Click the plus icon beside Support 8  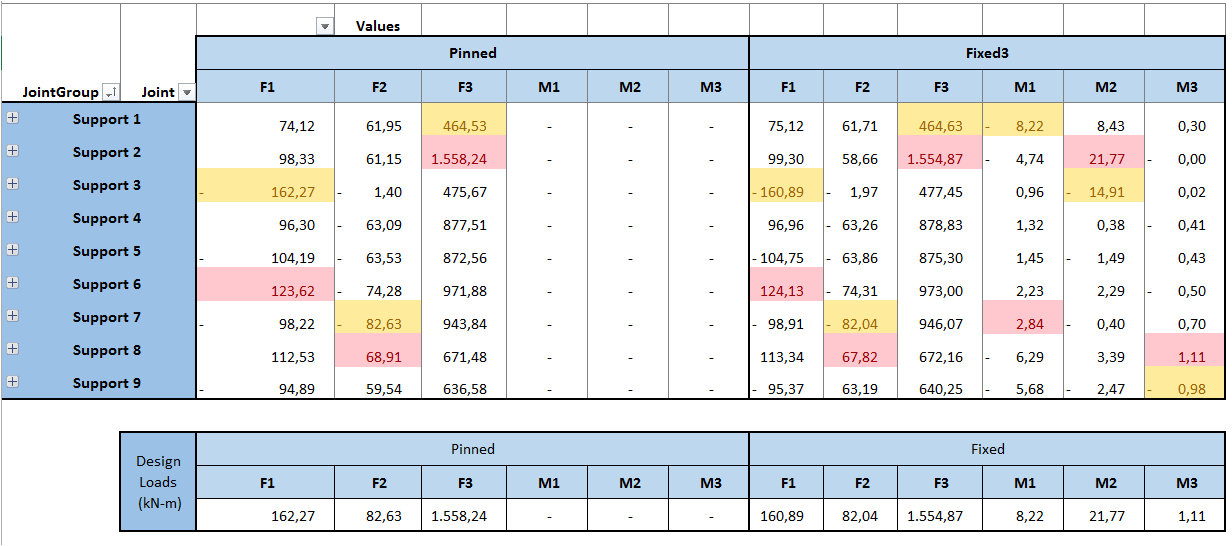point(12,349)
